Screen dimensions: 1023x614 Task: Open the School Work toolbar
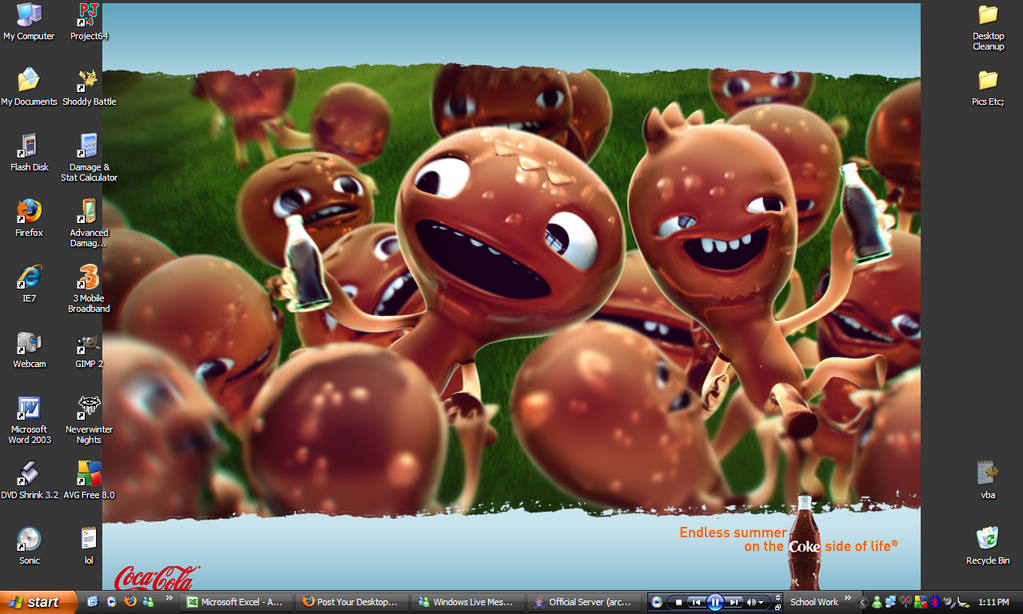(814, 602)
